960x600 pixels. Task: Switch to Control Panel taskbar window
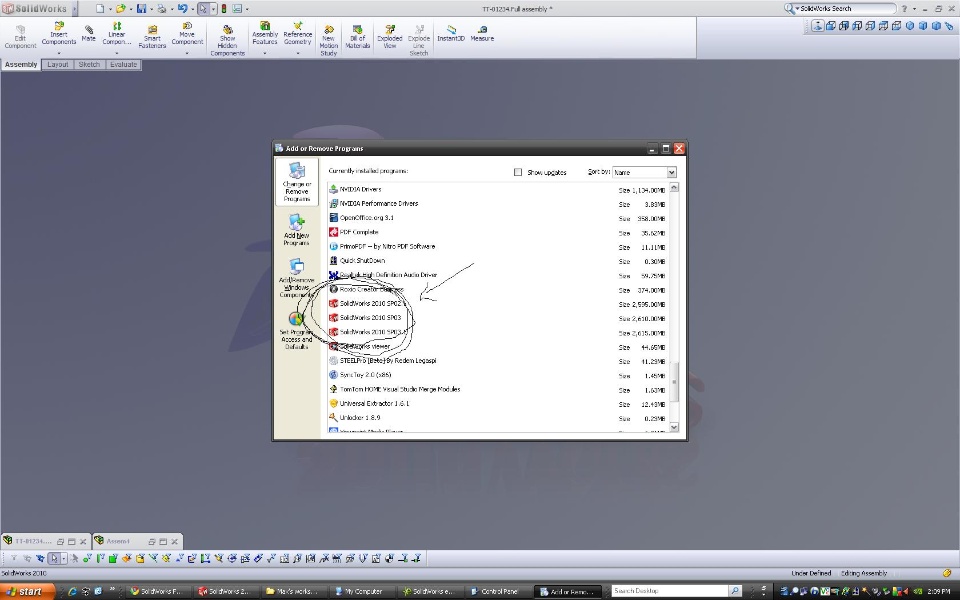coord(498,591)
